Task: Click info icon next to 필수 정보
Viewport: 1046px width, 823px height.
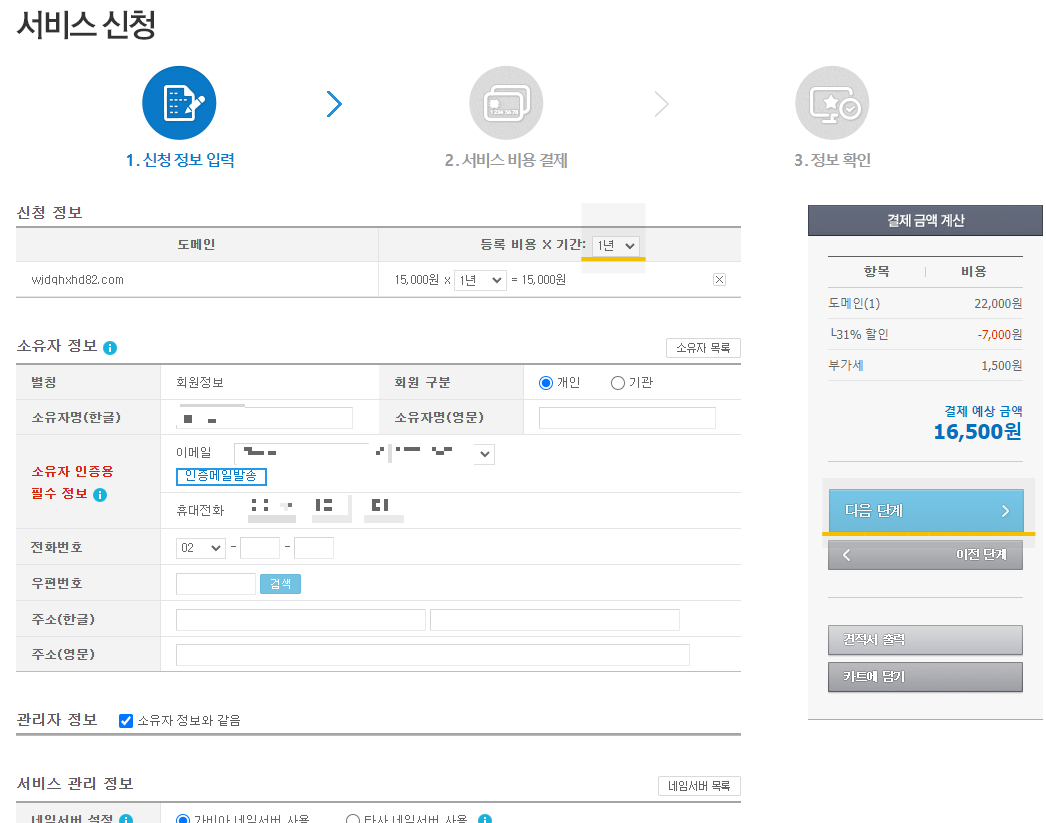Action: tap(100, 494)
